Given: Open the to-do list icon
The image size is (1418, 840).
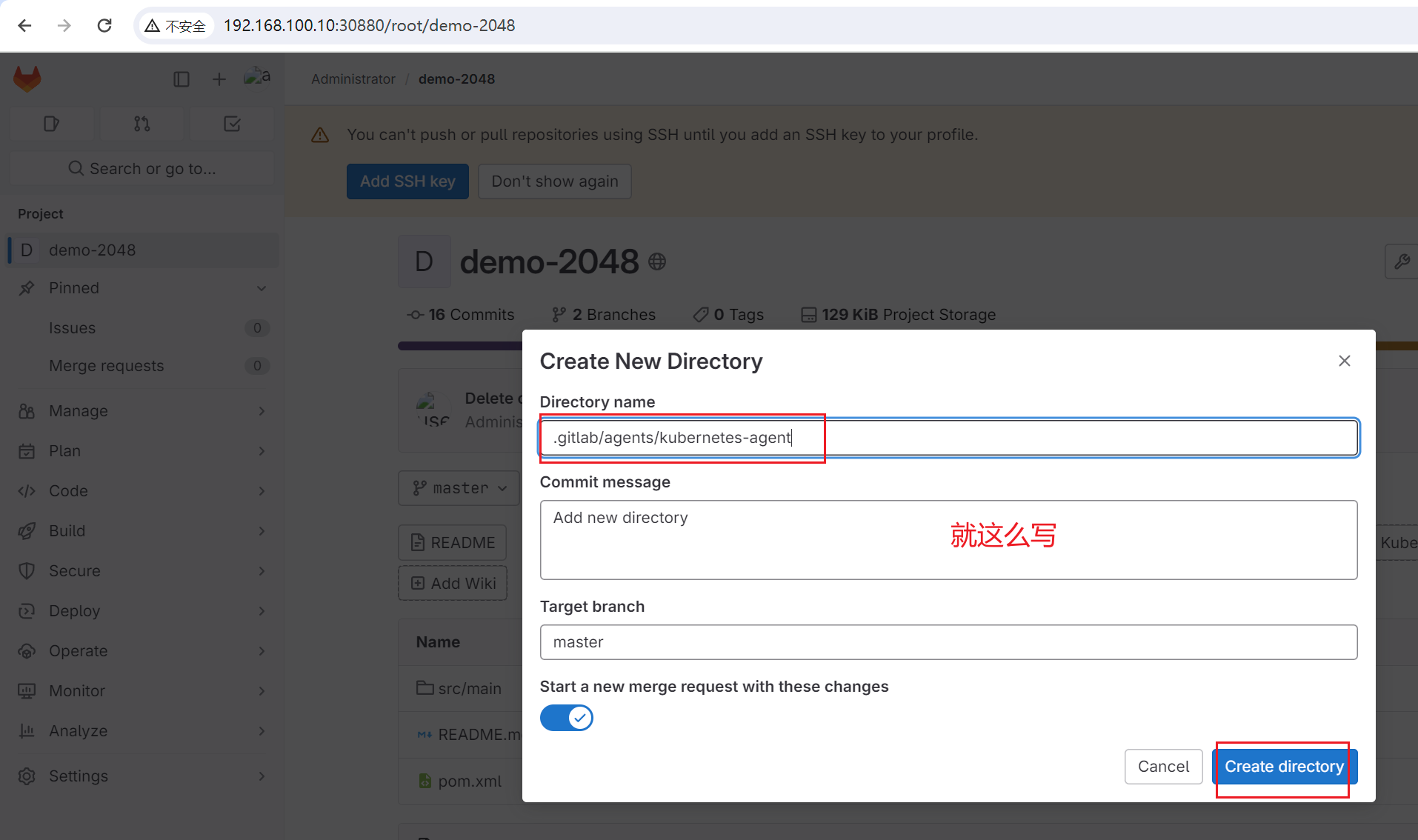Looking at the screenshot, I should (233, 124).
